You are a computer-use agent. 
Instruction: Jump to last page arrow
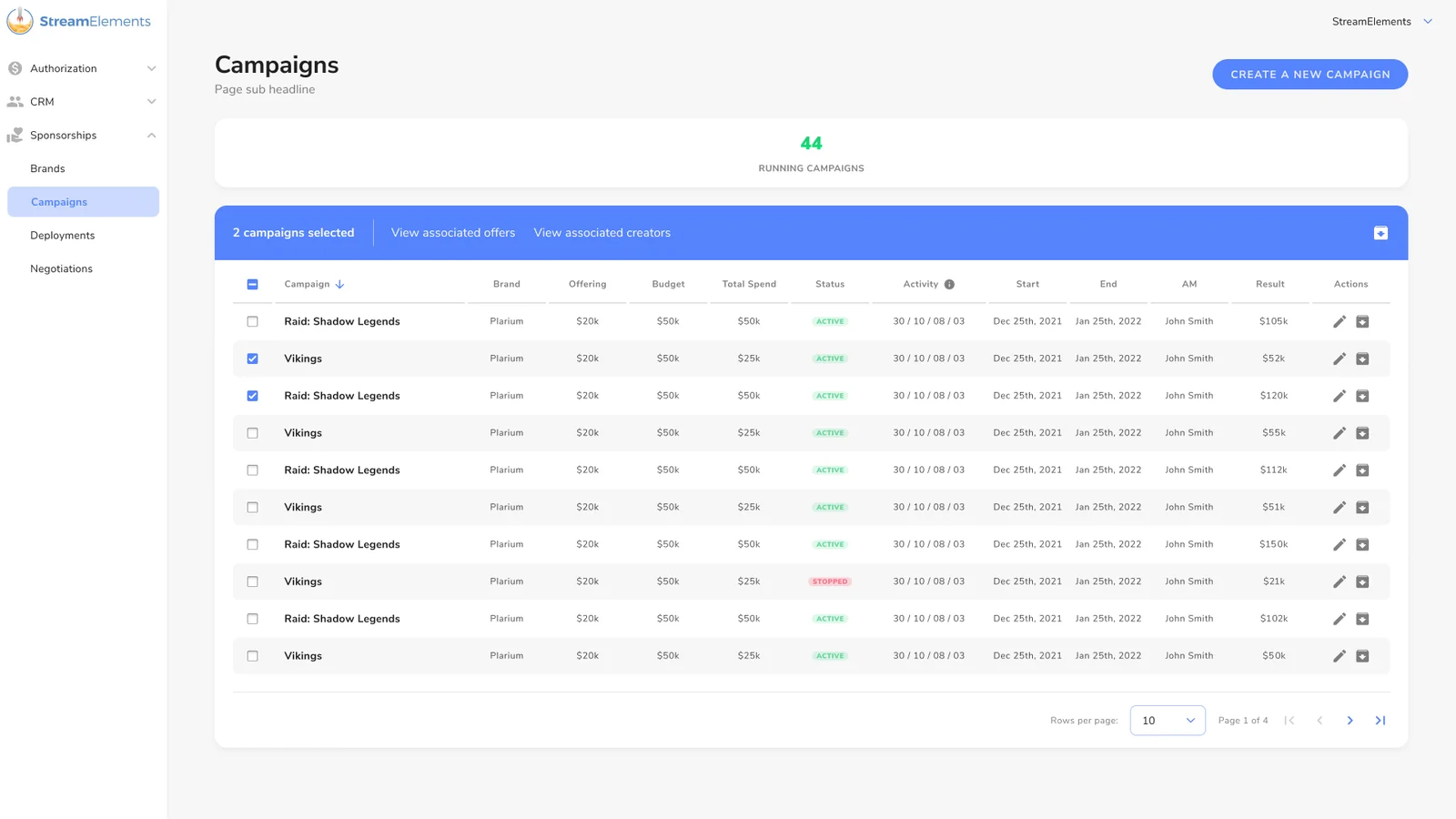tap(1380, 721)
